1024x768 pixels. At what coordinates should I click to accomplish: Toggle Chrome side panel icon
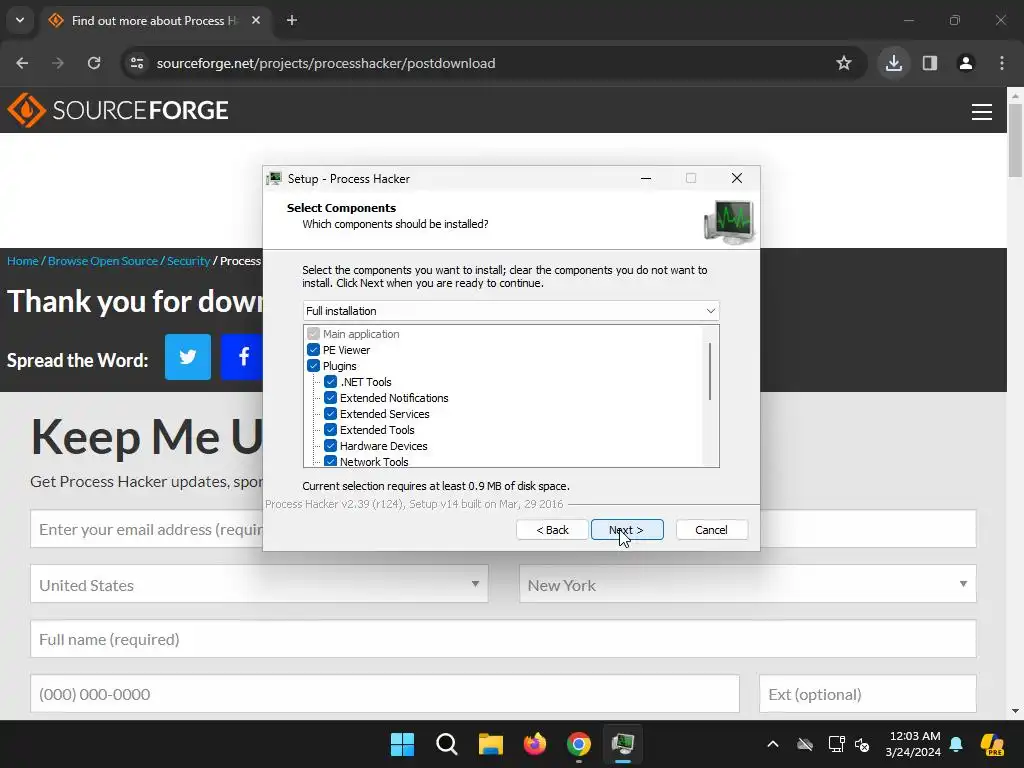point(930,63)
